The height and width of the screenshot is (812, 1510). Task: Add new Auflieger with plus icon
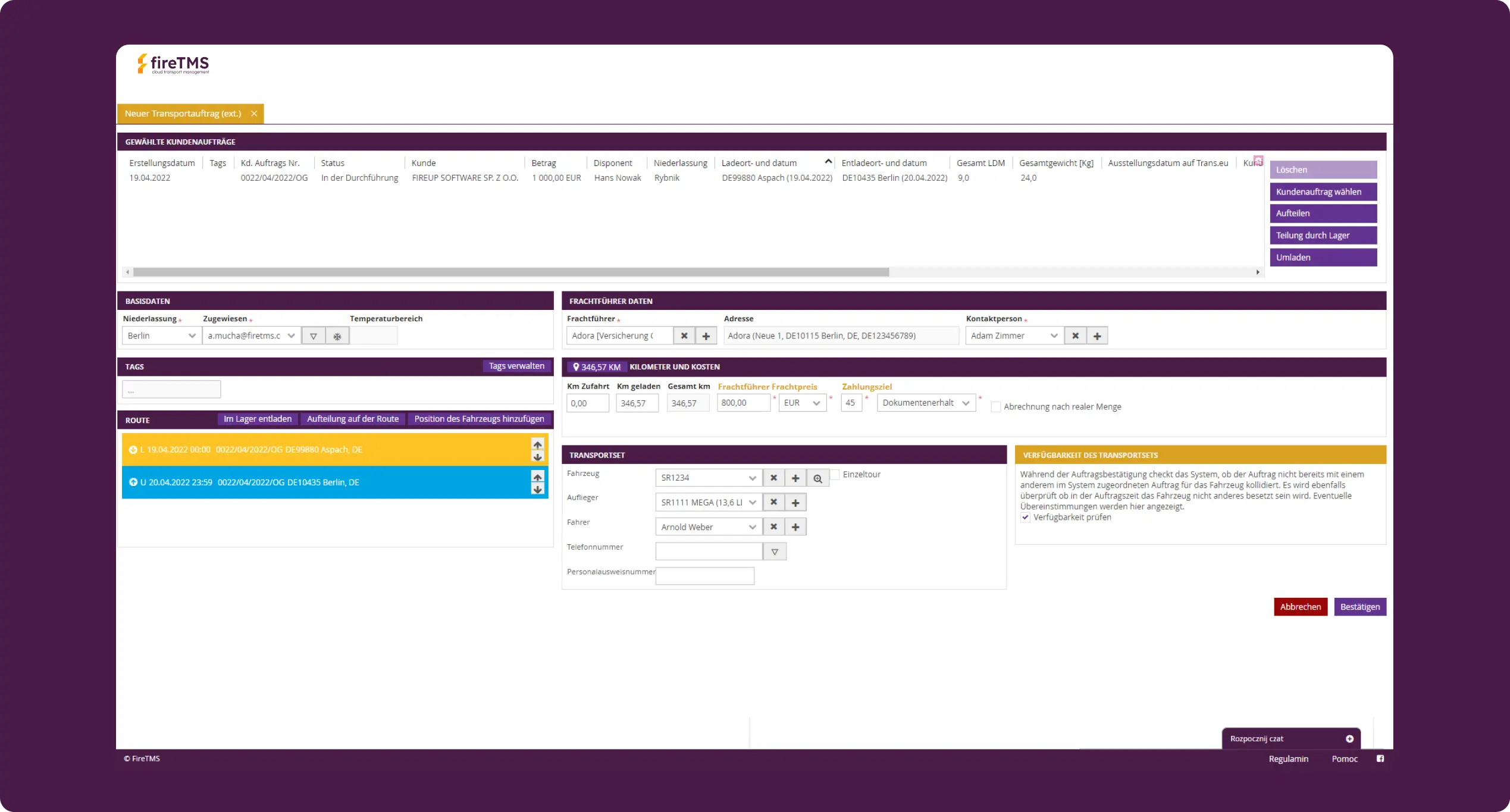795,503
